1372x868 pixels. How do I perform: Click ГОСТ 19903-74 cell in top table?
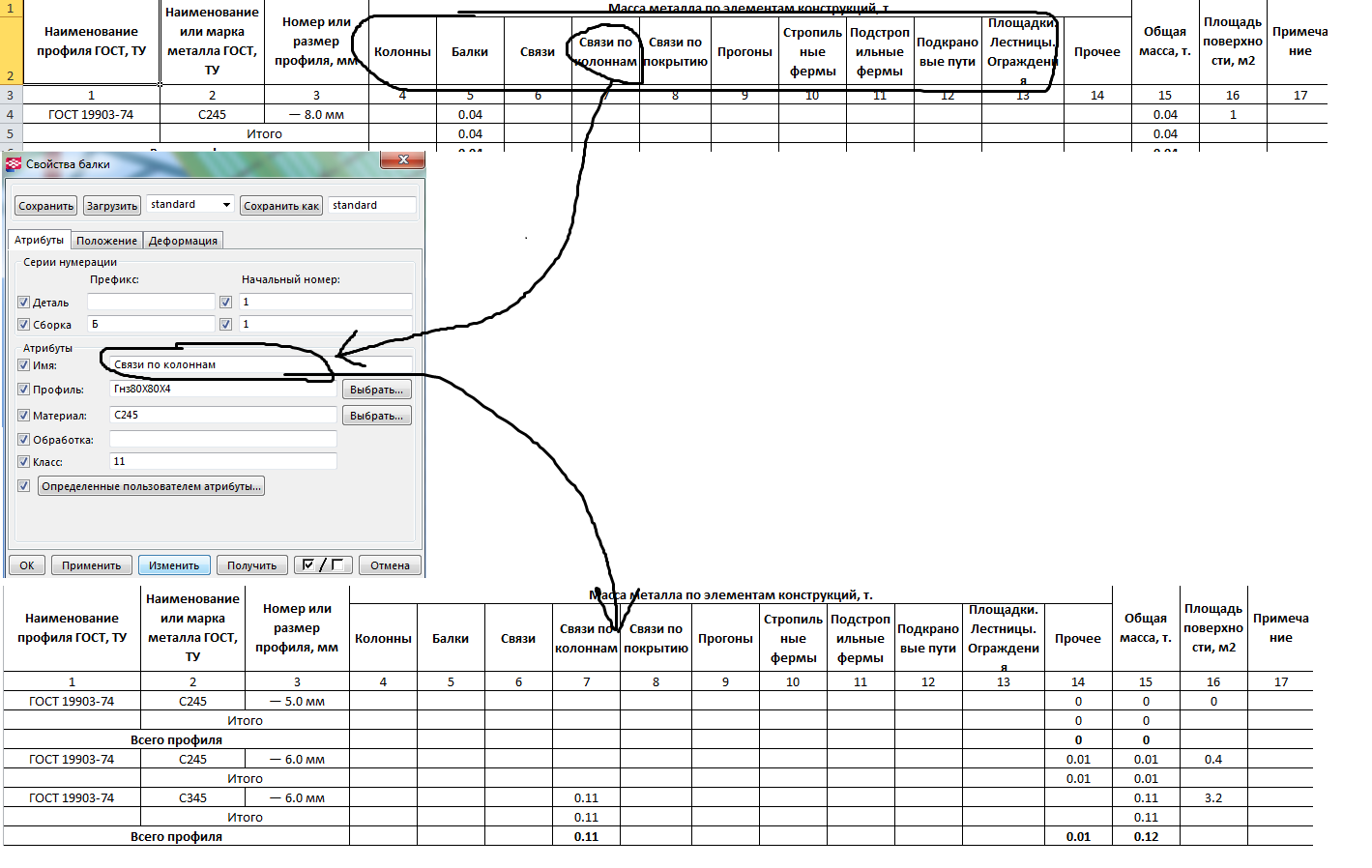(91, 114)
